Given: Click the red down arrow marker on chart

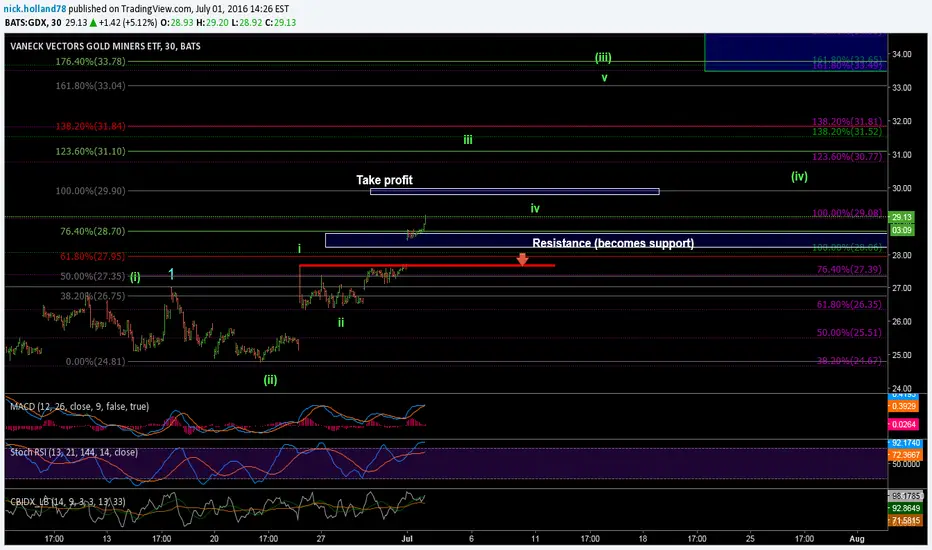Looking at the screenshot, I should (522, 259).
